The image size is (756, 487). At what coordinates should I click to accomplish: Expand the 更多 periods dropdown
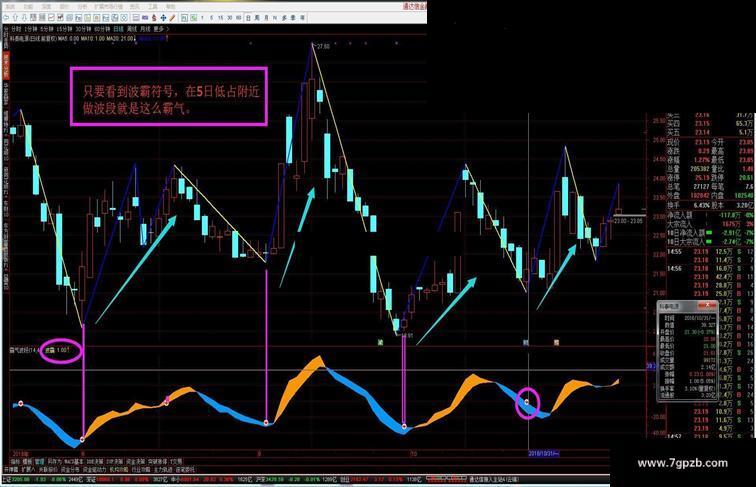160,29
